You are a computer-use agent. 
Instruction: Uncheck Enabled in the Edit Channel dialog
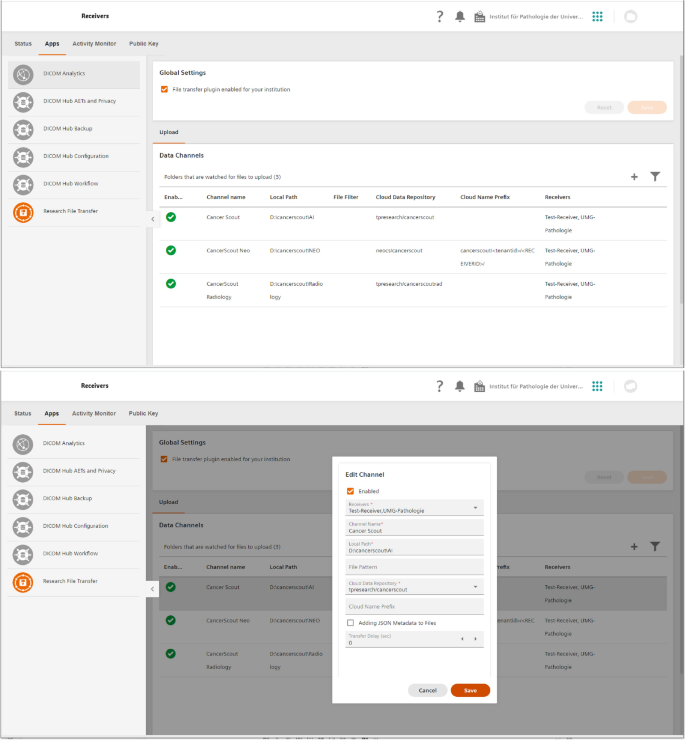(x=350, y=491)
